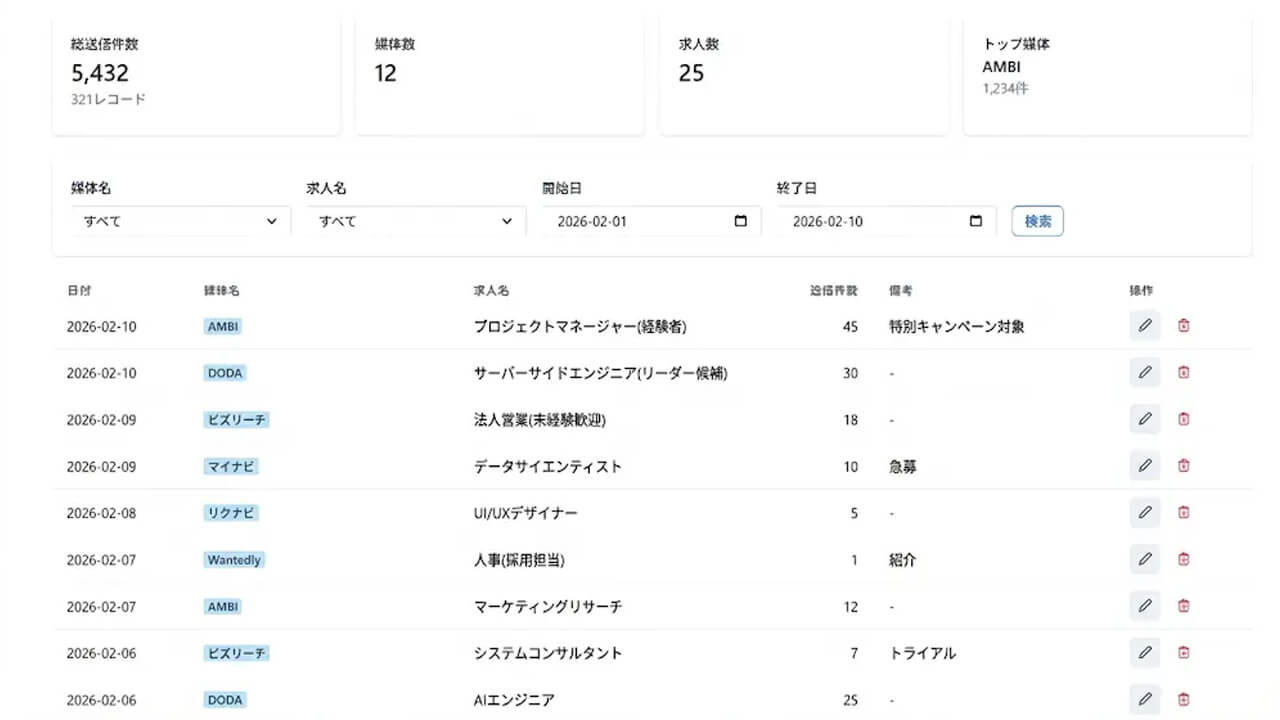Delete the サーバーサイドエンジニア(リーダー候補) entry
The width and height of the screenshot is (1280, 720).
point(1183,372)
